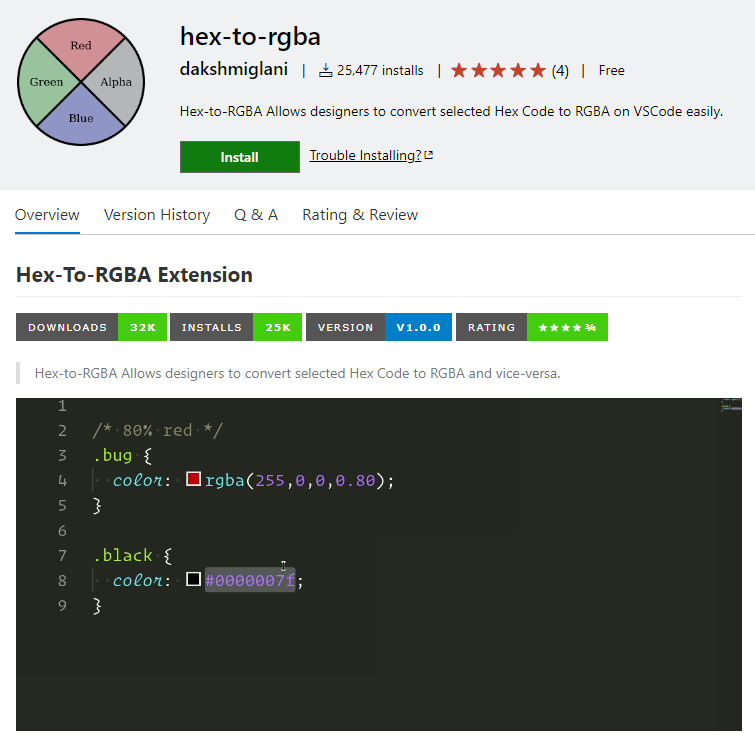The image size is (755, 744).
Task: Click the 25,477 installs text
Action: (x=380, y=70)
